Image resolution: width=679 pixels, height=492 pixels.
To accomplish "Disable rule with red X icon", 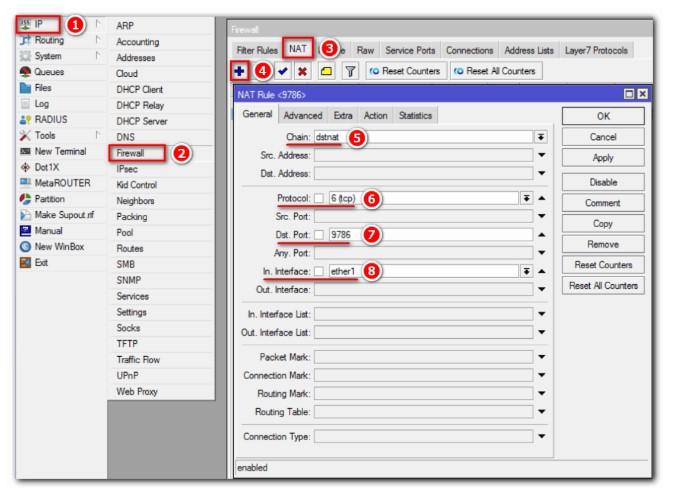I will coord(303,71).
